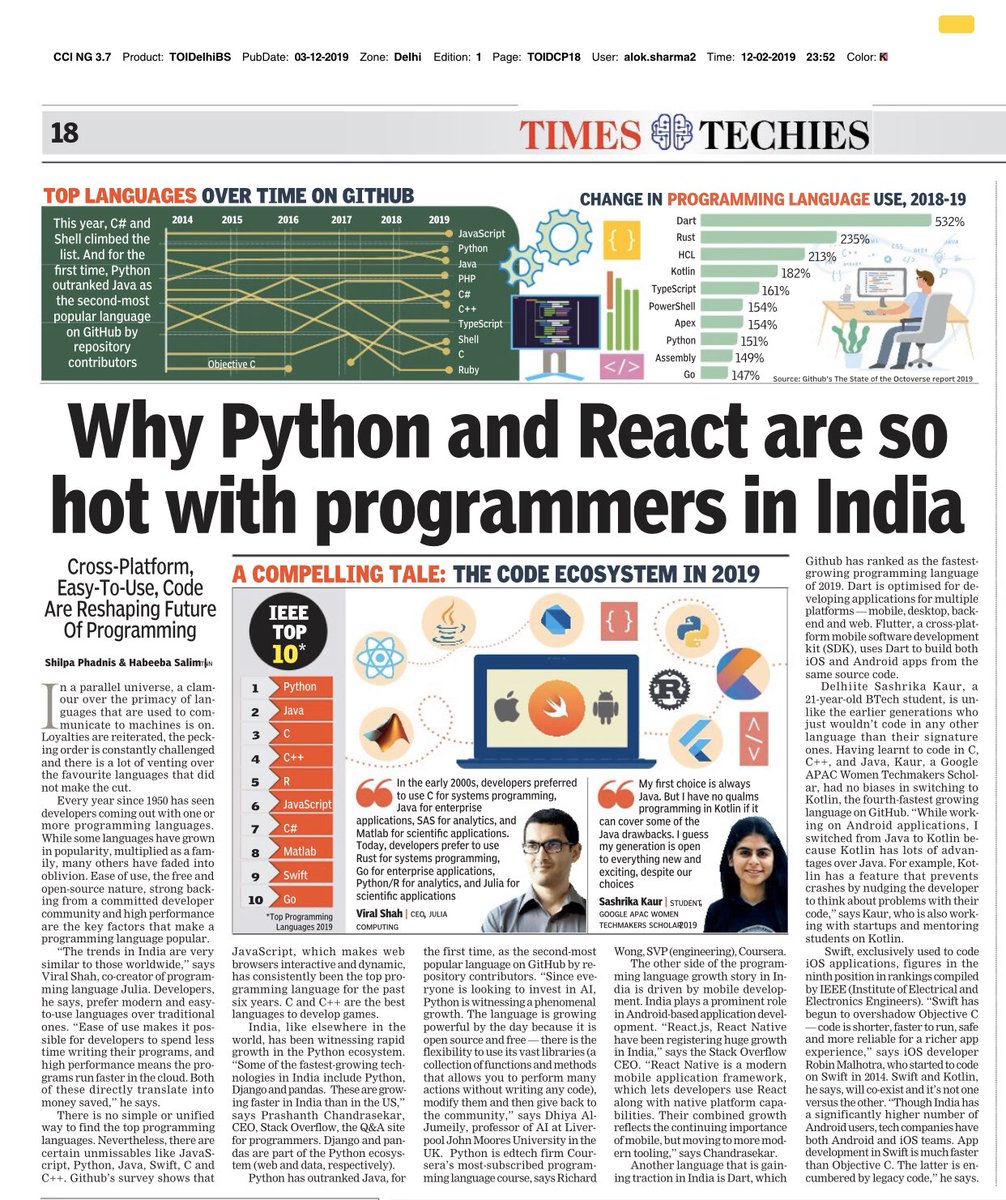Click the PHP label in GitHub ranking chart
The image size is (1006, 1200).
tap(468, 279)
